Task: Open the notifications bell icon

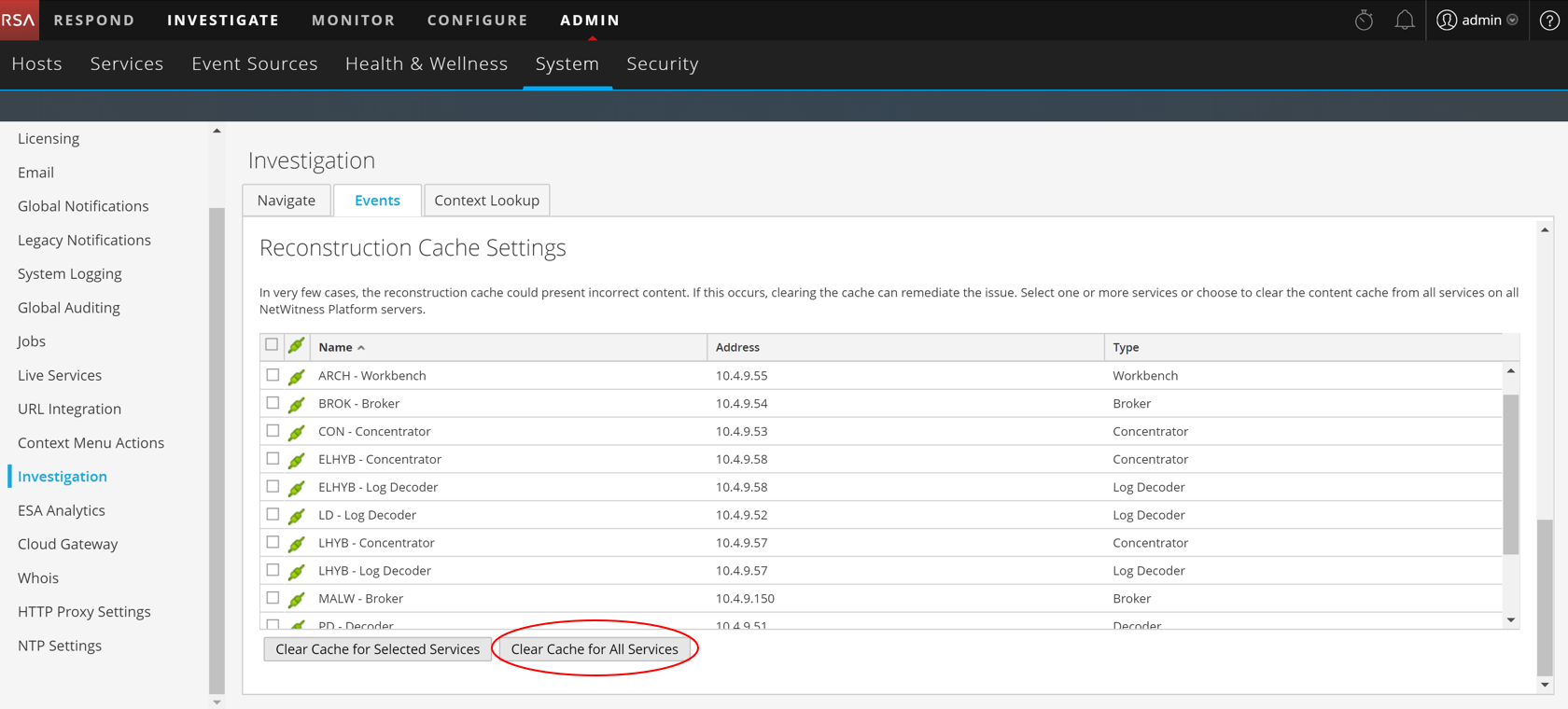Action: (1404, 20)
